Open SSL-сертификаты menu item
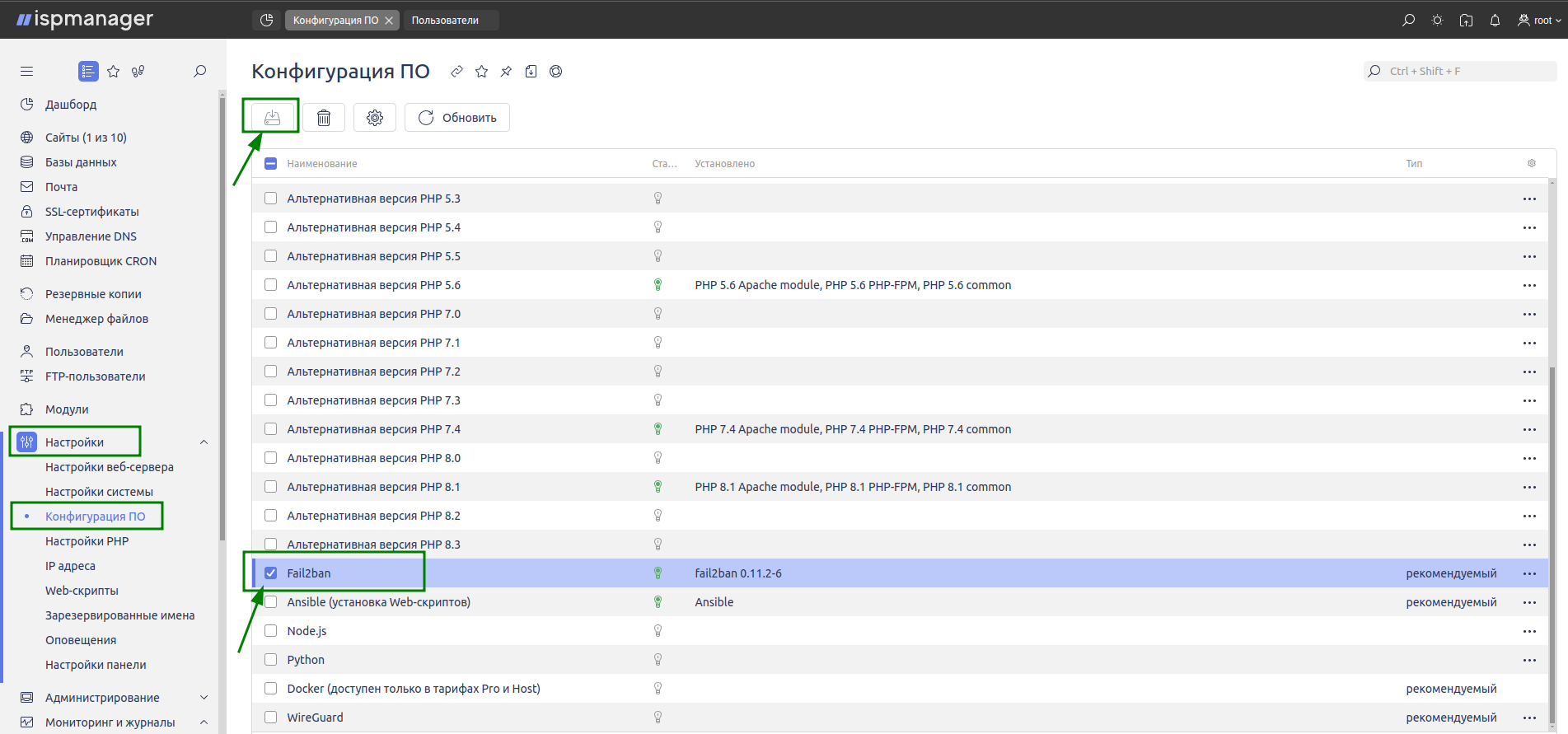The height and width of the screenshot is (734, 1568). [91, 212]
